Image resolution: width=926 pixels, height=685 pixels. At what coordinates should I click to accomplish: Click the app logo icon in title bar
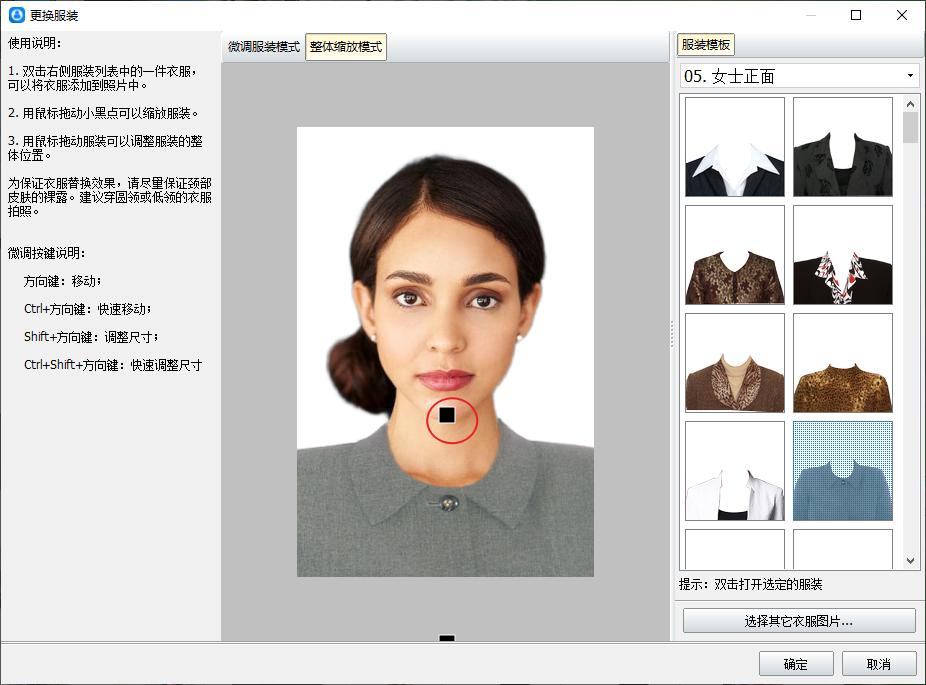(16, 15)
